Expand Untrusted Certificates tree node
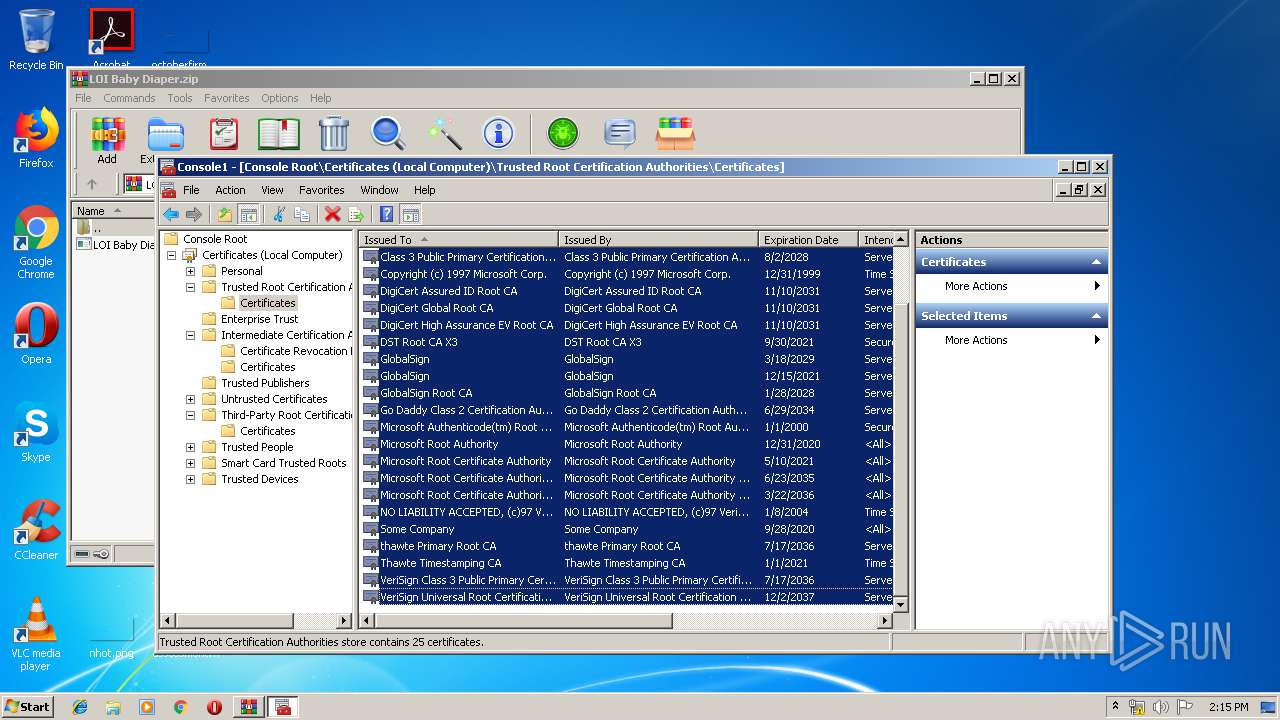 coord(190,399)
